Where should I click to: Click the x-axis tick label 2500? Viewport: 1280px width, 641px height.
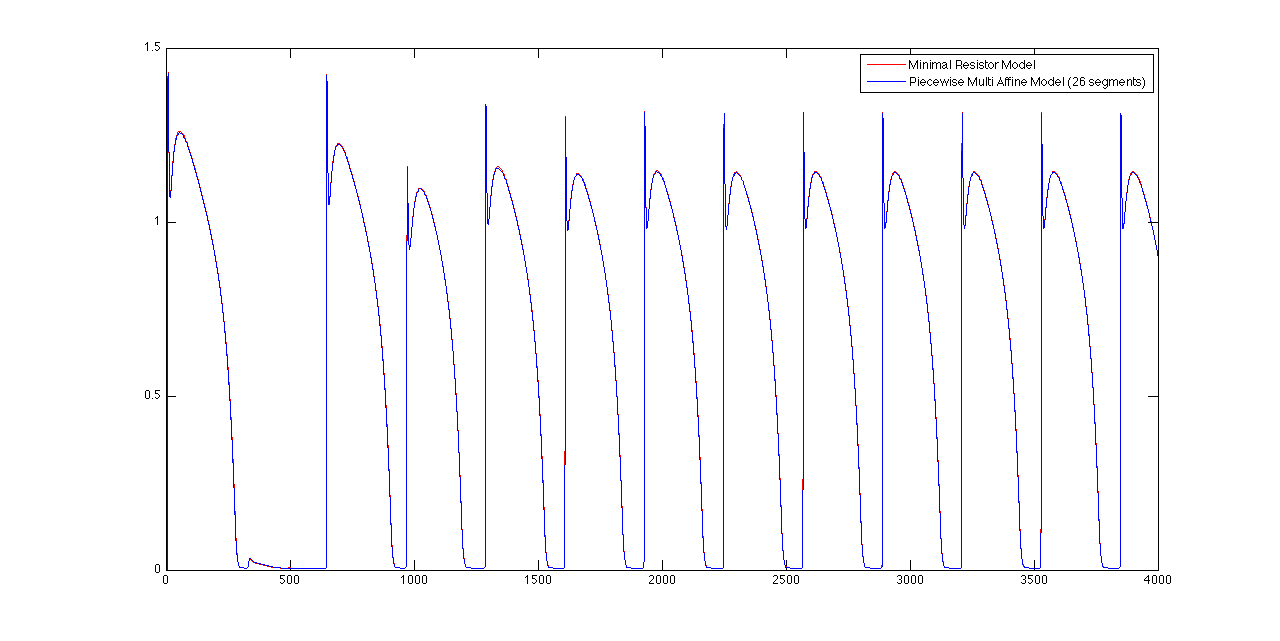click(786, 580)
